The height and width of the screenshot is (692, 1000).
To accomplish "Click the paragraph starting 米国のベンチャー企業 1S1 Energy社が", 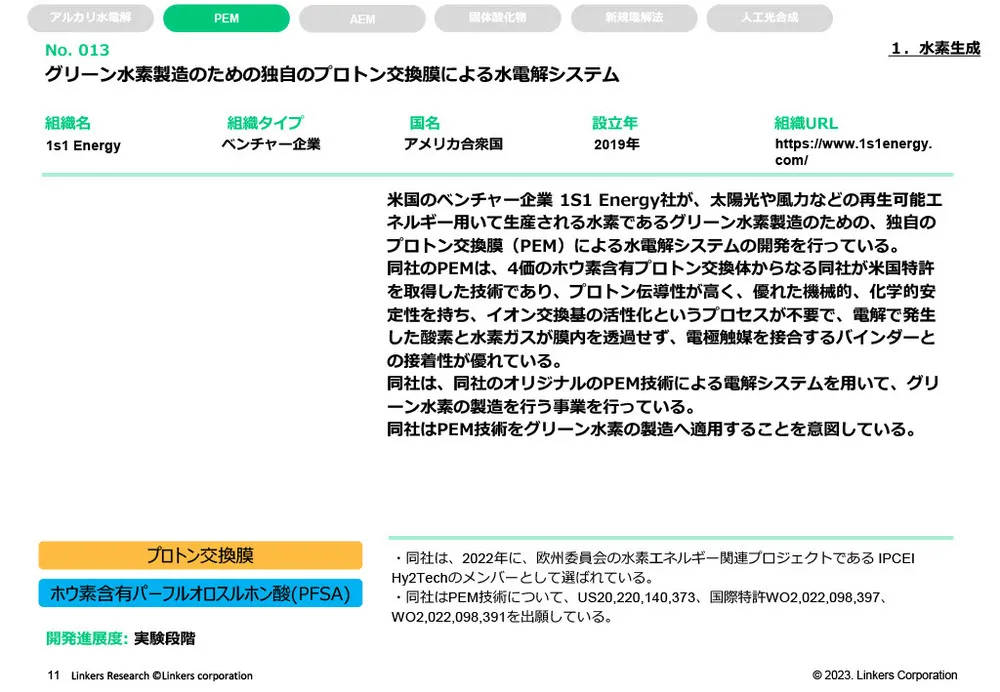I will click(663, 223).
